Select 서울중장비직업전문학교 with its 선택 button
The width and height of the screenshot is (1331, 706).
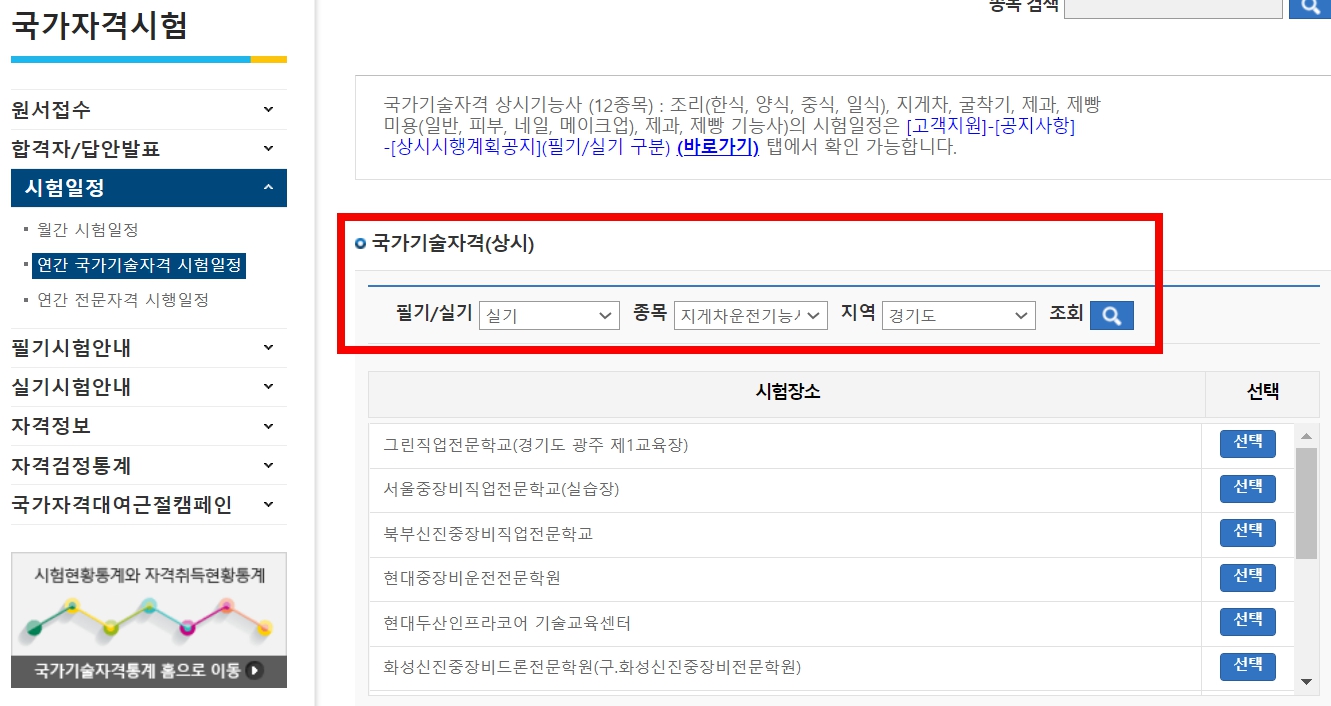[1248, 488]
